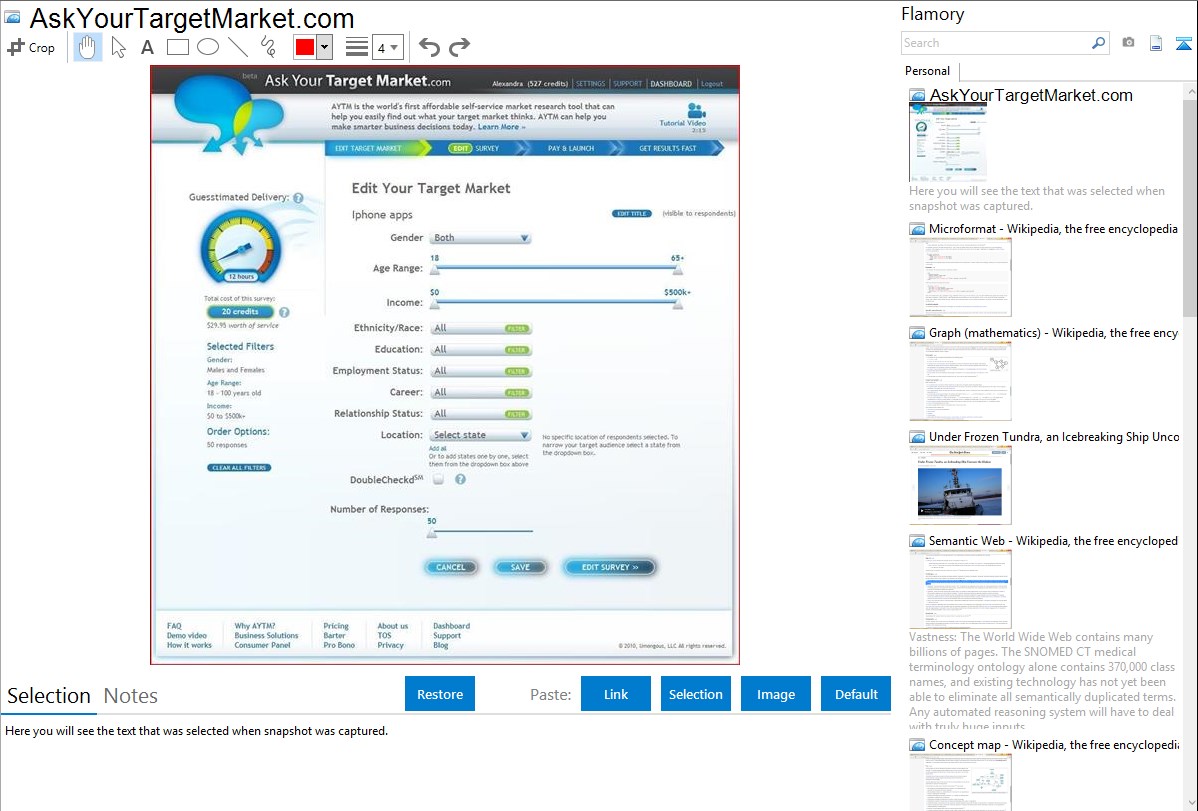
Task: Open the icebreaking ship snapshot thumbnail
Action: 960,485
